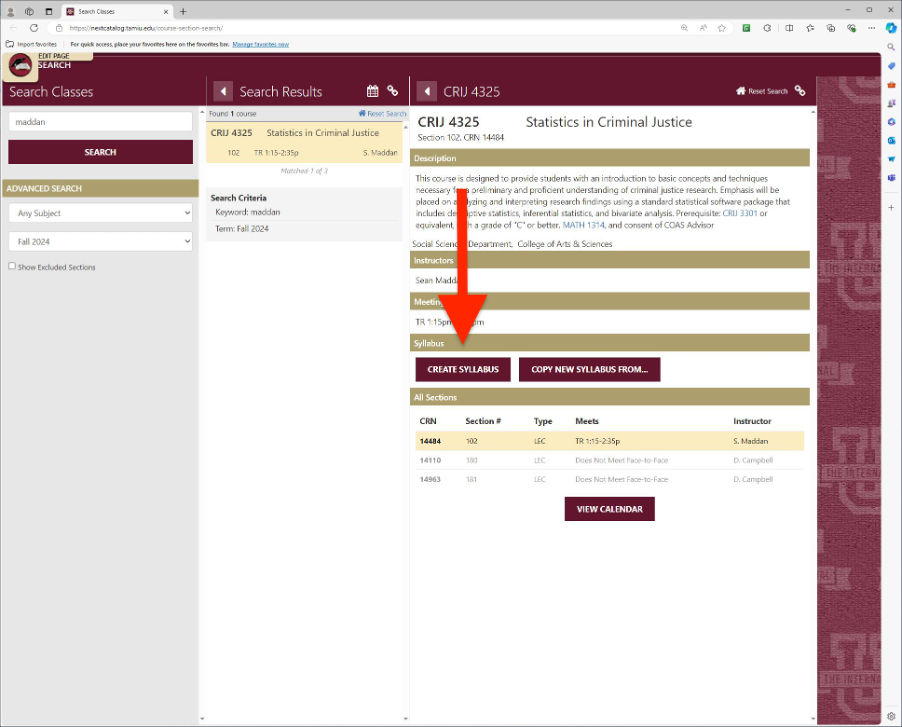Collapse Search Results panel with back arrow

(x=223, y=91)
